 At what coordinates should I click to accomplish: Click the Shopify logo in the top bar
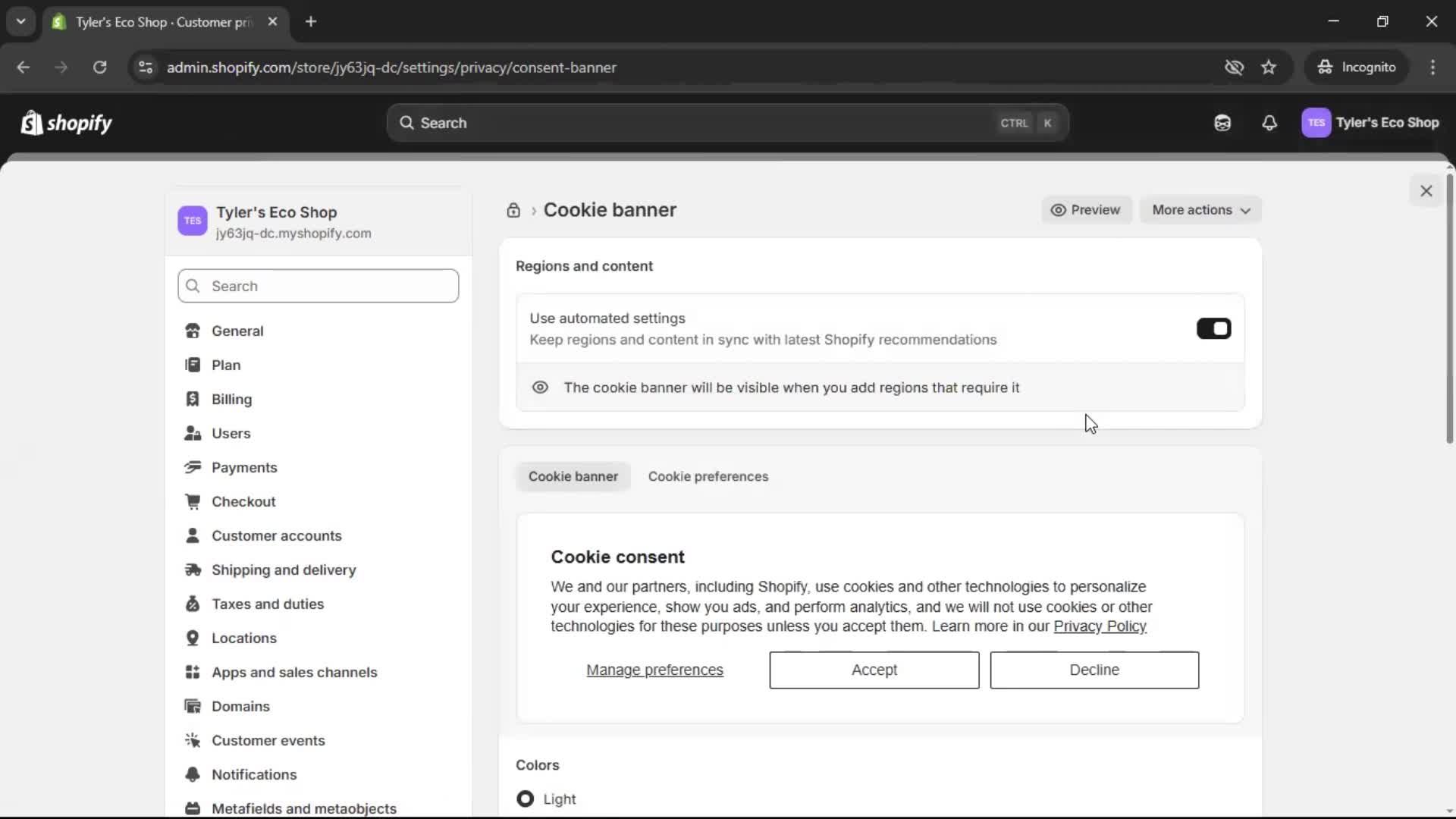pos(67,123)
